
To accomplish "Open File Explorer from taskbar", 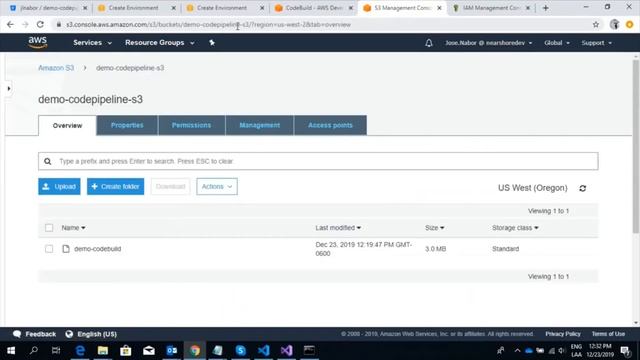I will point(103,351).
